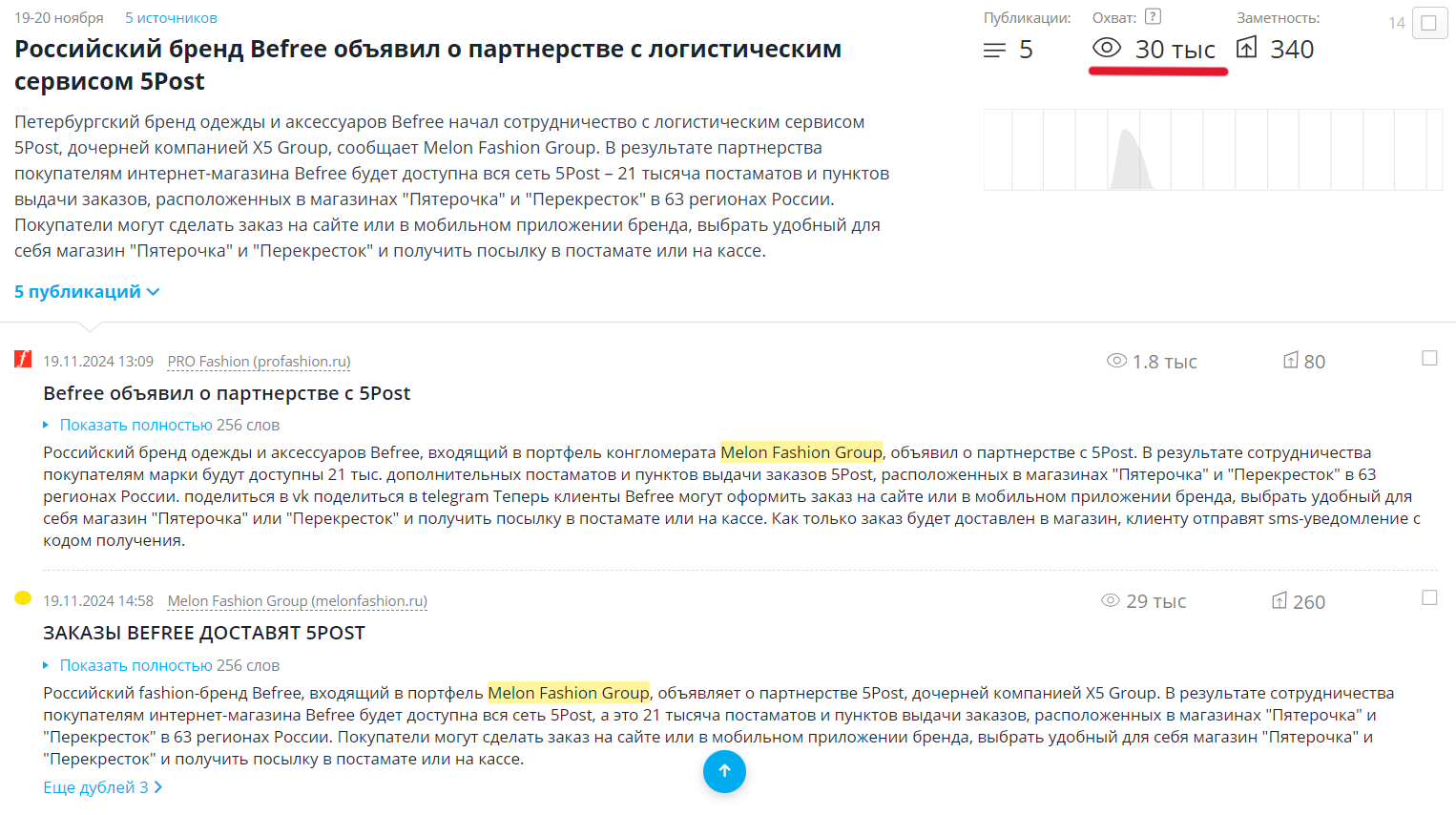1456x815 pixels.
Task: Click the 1.8 тыс reach value
Action: (1165, 362)
